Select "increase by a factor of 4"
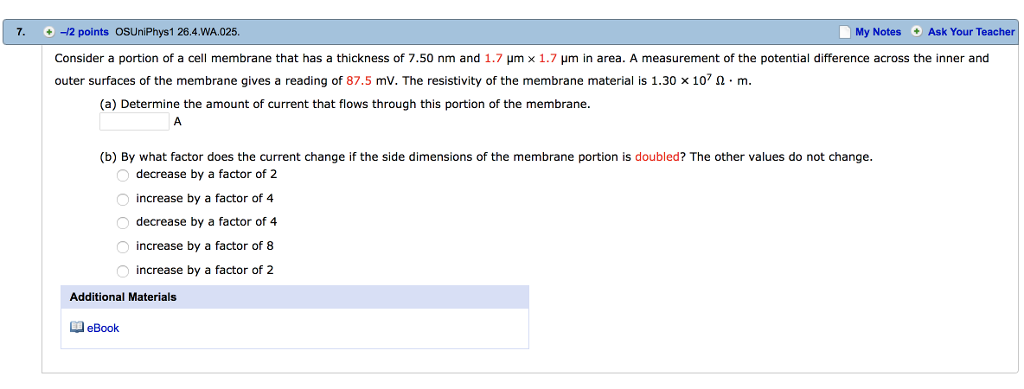The height and width of the screenshot is (389, 1024). point(123,199)
